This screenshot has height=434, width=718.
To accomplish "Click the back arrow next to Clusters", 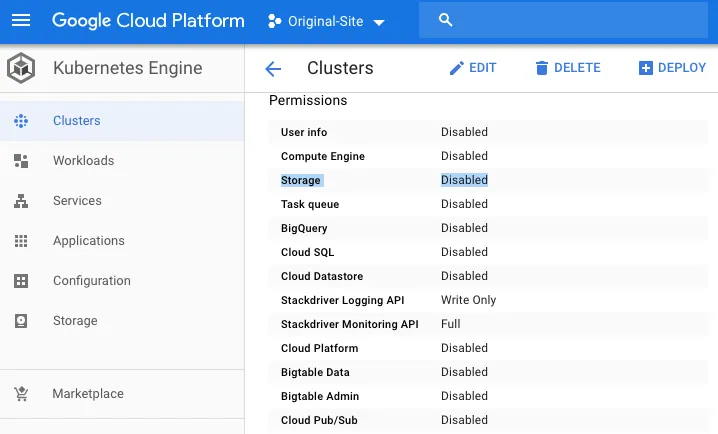I will pos(273,69).
